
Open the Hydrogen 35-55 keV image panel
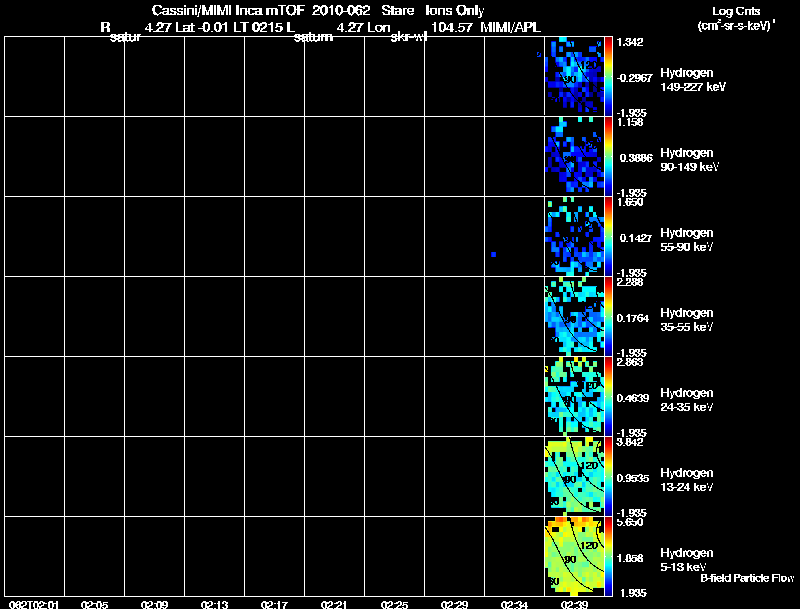tap(574, 316)
